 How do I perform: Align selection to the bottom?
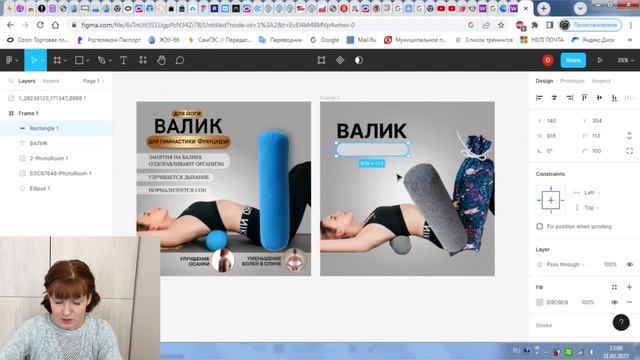614,98
